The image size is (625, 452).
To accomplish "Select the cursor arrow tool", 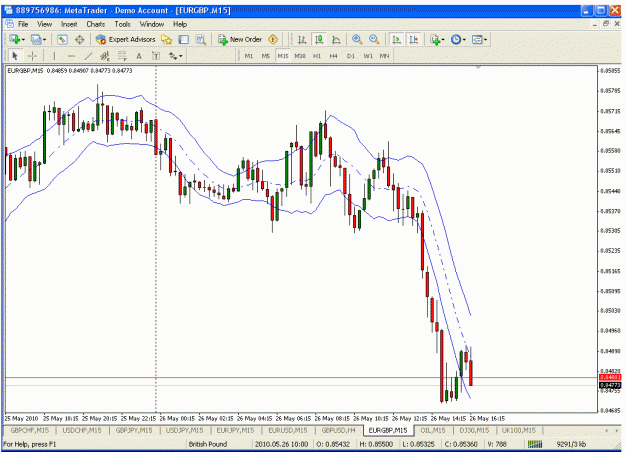I will click(15, 56).
